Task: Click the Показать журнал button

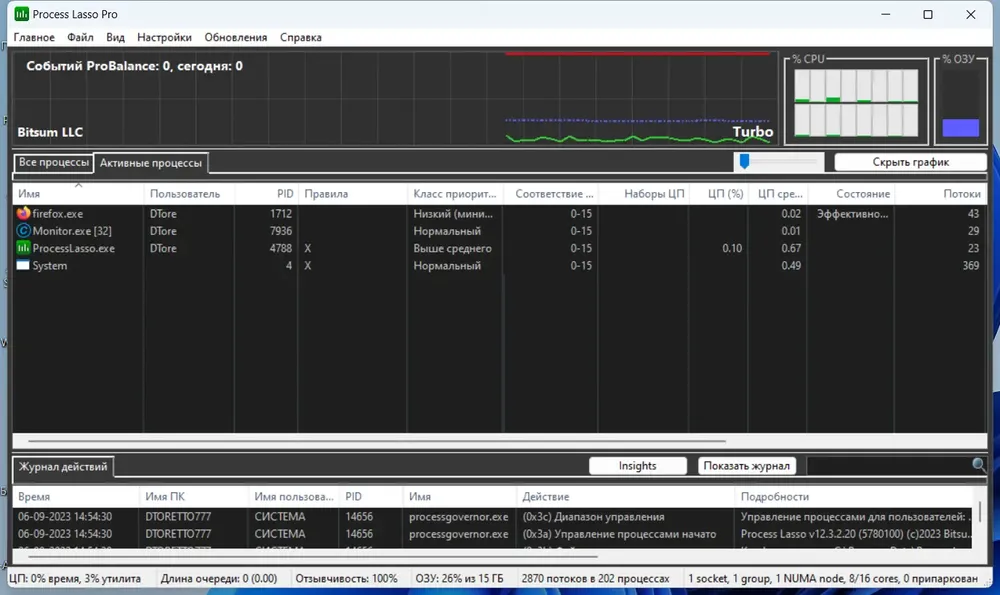Action: 746,466
